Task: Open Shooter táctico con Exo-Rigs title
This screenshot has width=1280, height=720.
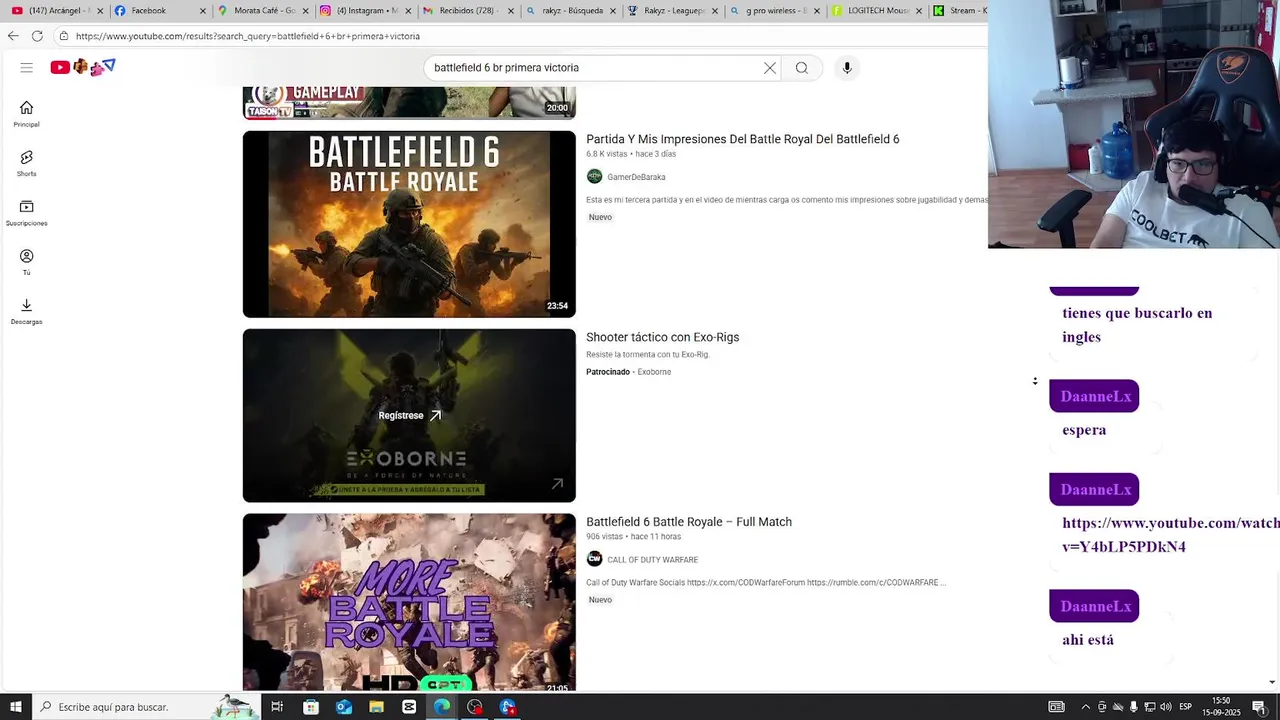Action: [x=662, y=337]
